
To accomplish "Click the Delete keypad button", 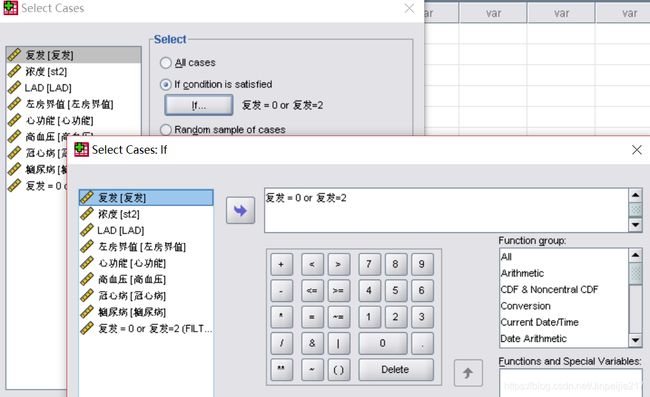I will [396, 369].
